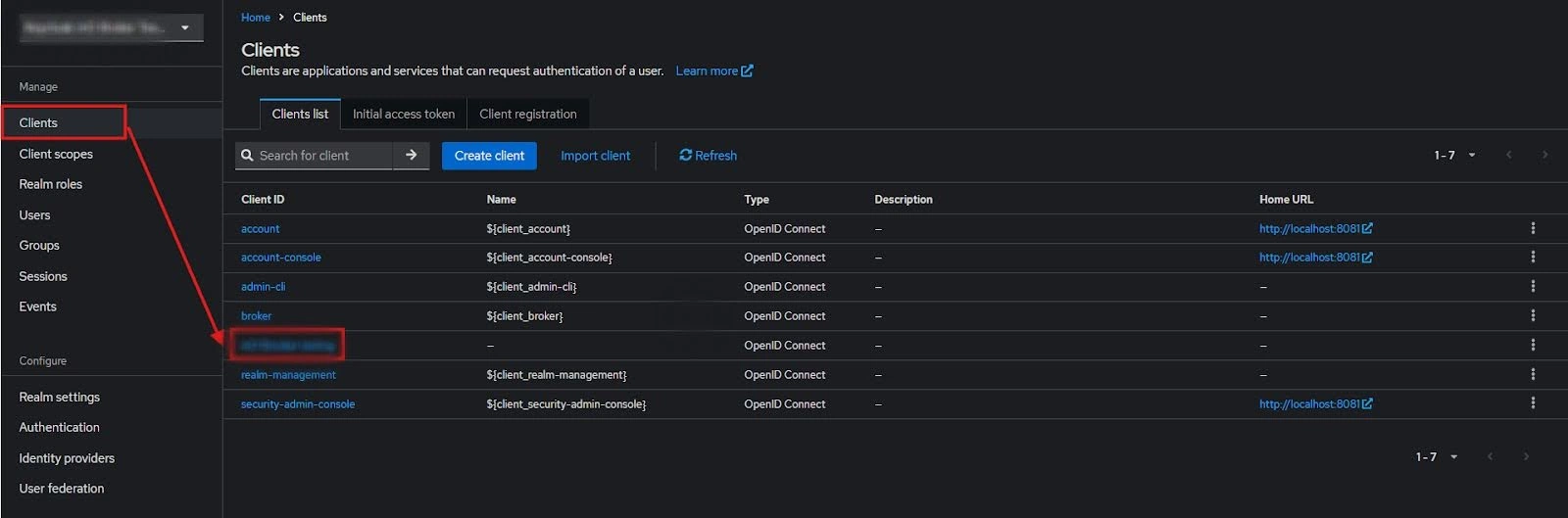Screen dimensions: 1568x518
Task: Click the Type column header
Action: pos(757,199)
